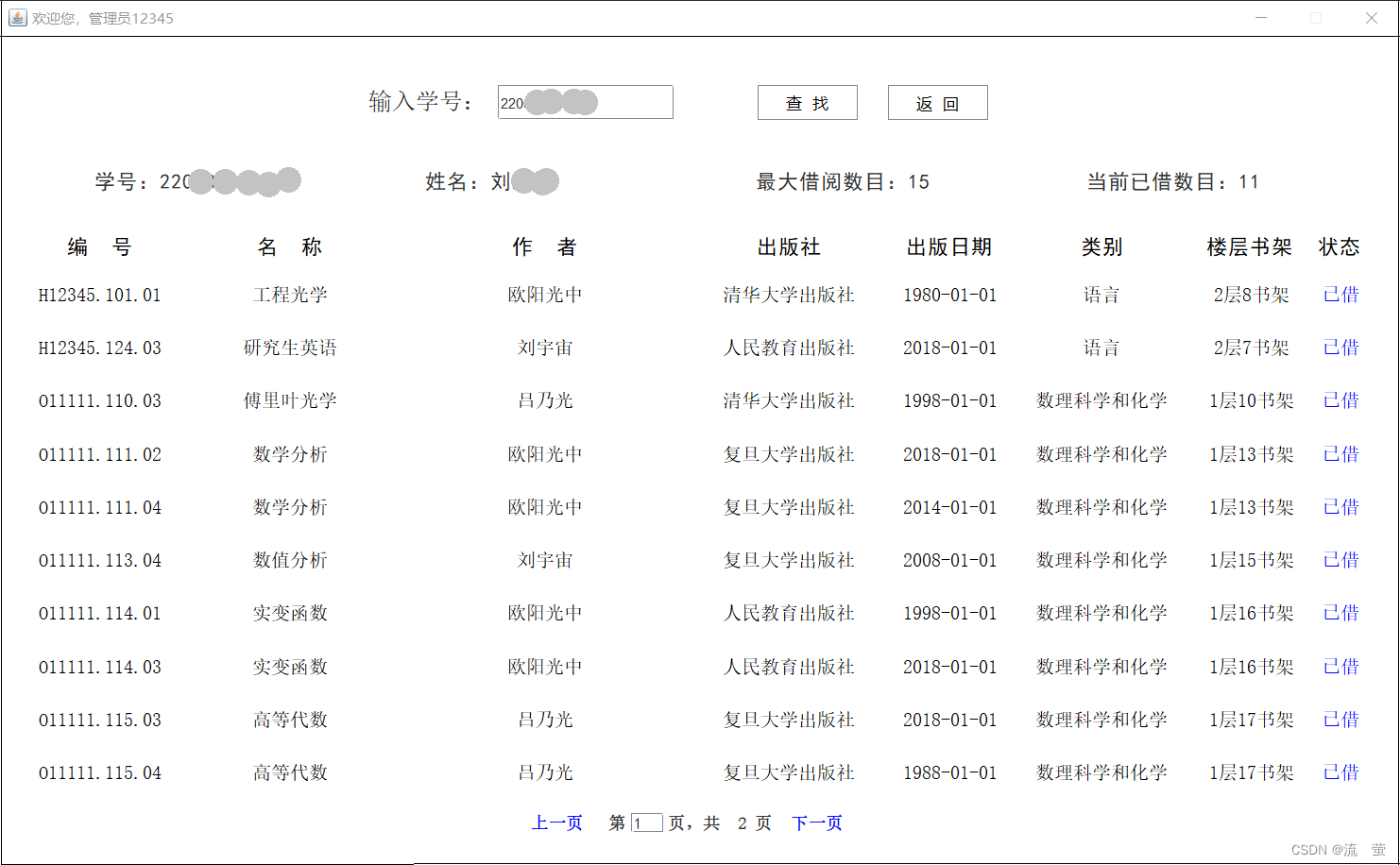
Task: Click 语言 category in 工程光学 row
Action: pos(1101,295)
